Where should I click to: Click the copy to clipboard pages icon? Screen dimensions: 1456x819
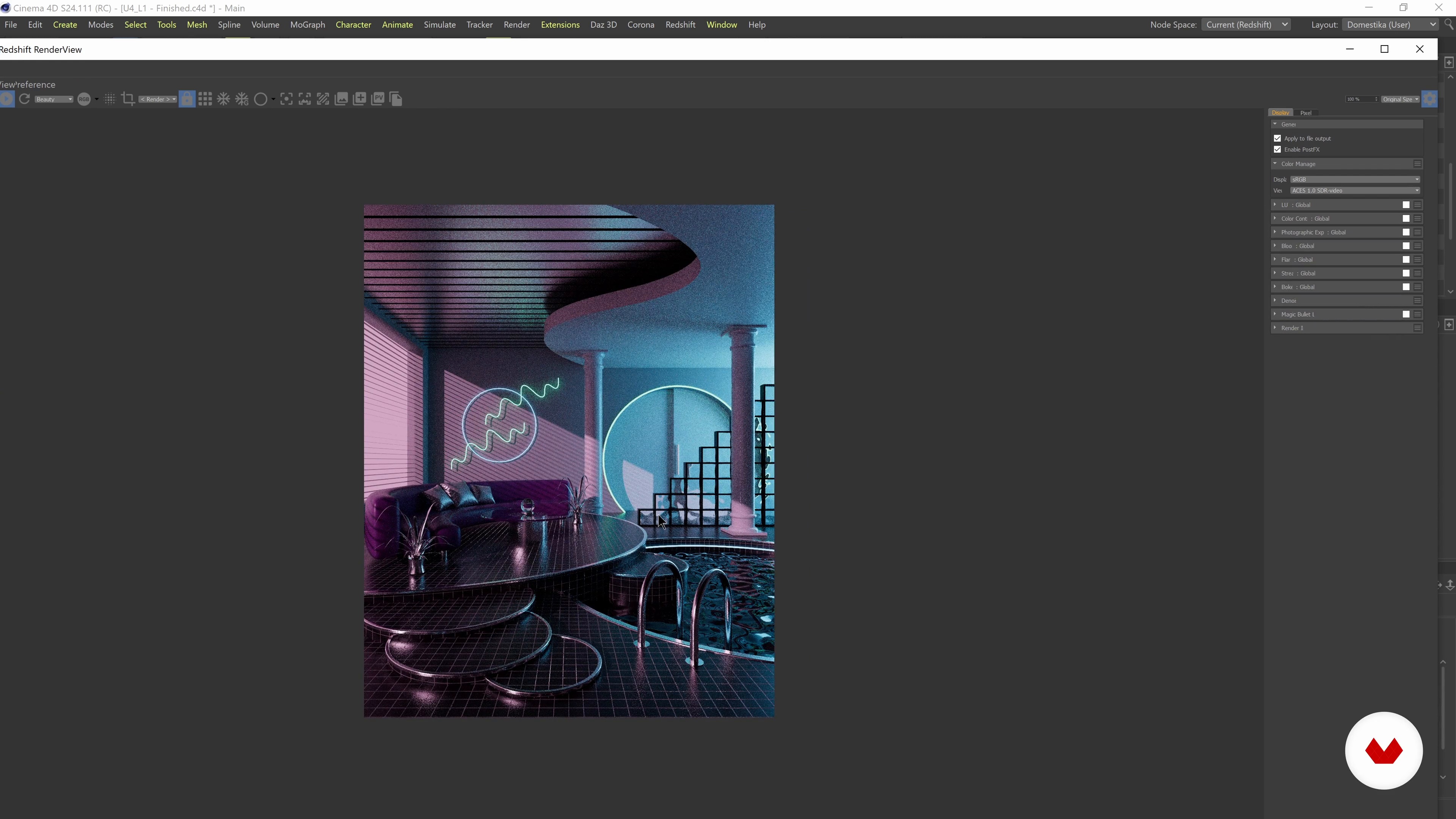[x=395, y=99]
